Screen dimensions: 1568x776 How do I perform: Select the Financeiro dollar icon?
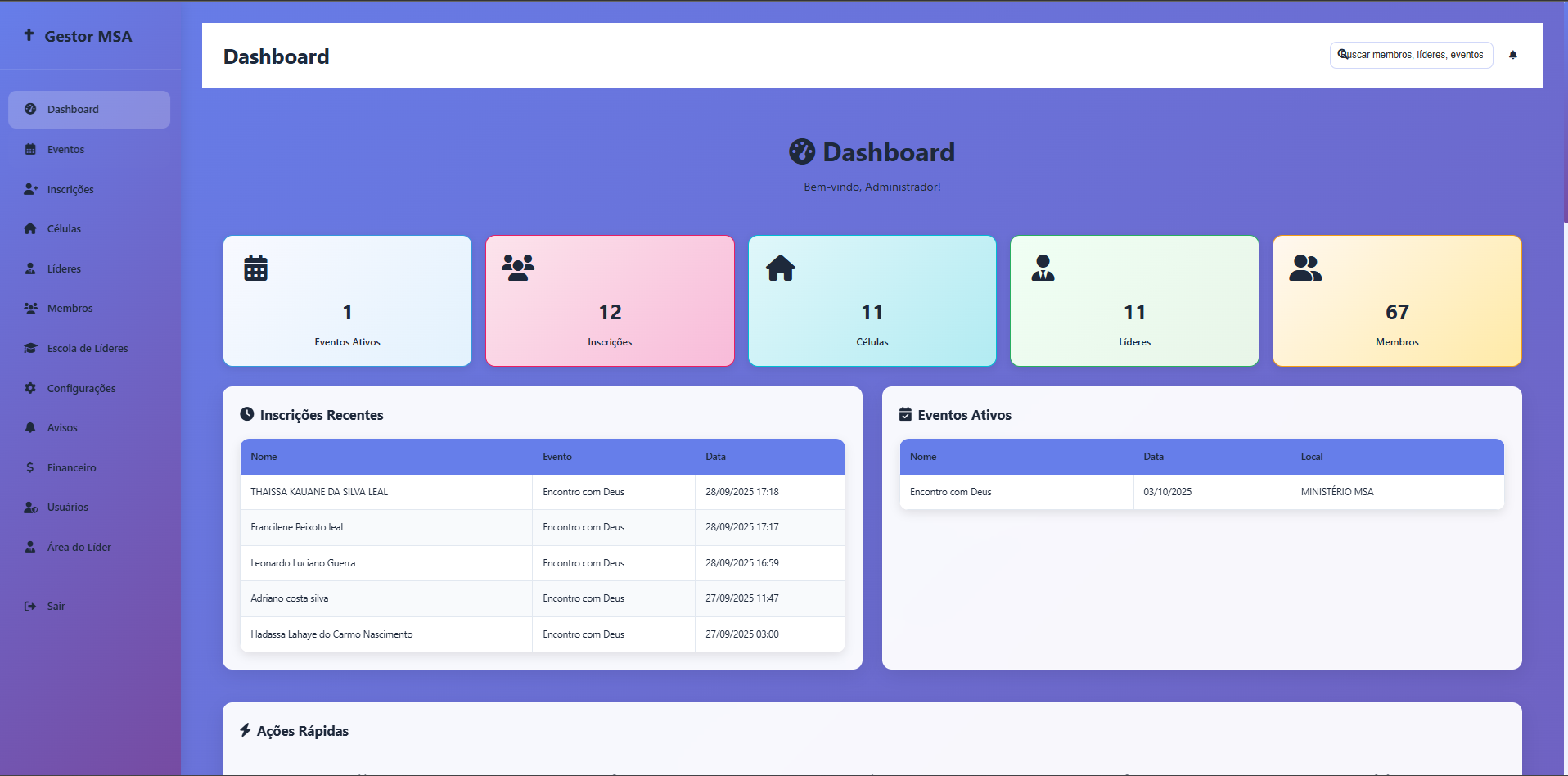pos(30,467)
